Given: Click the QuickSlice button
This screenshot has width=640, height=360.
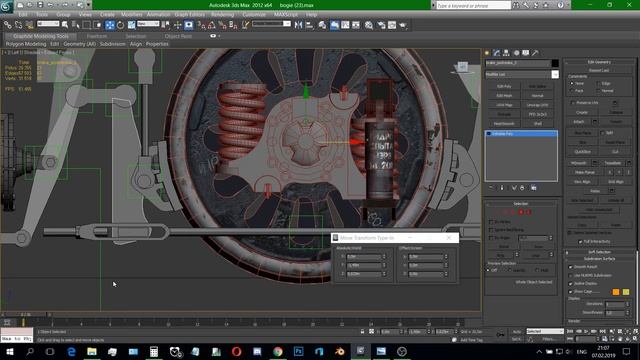Looking at the screenshot, I should tap(582, 152).
